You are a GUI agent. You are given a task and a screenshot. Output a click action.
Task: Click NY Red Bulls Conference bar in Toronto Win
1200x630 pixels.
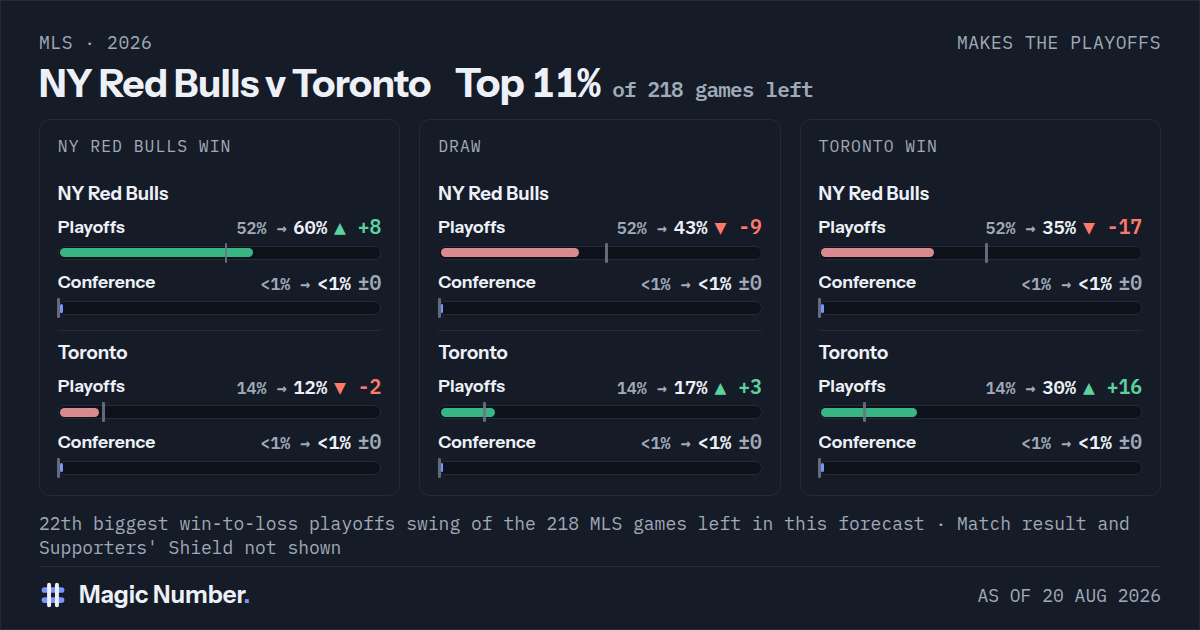980,308
